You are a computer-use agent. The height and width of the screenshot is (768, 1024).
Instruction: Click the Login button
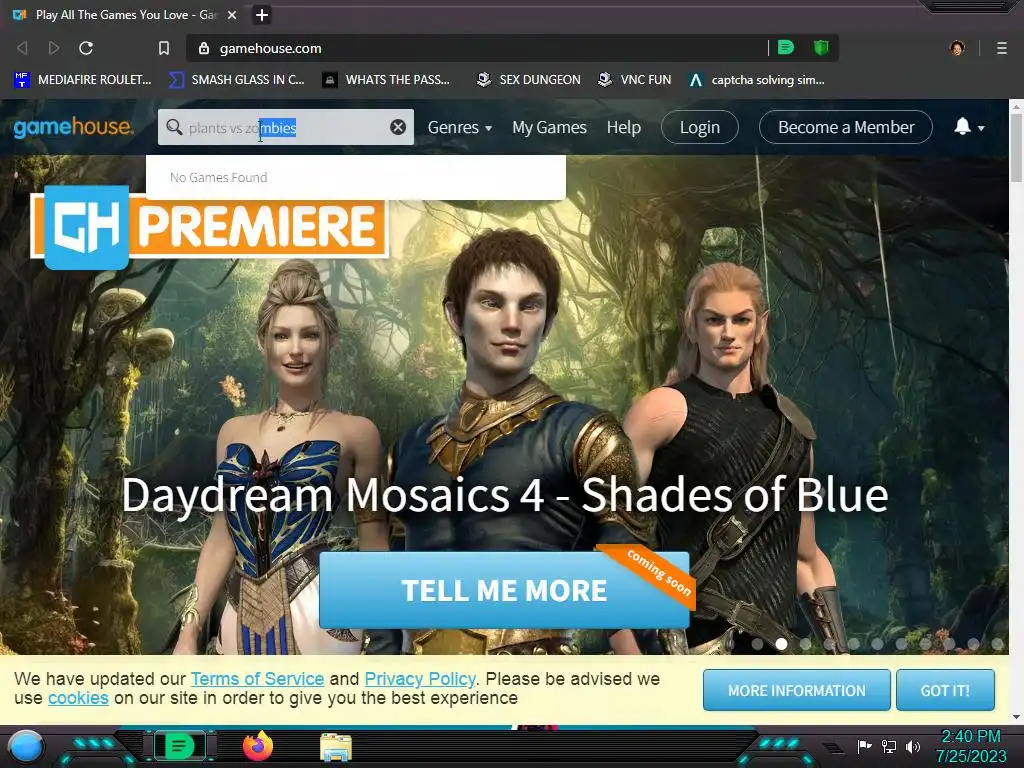(x=699, y=127)
